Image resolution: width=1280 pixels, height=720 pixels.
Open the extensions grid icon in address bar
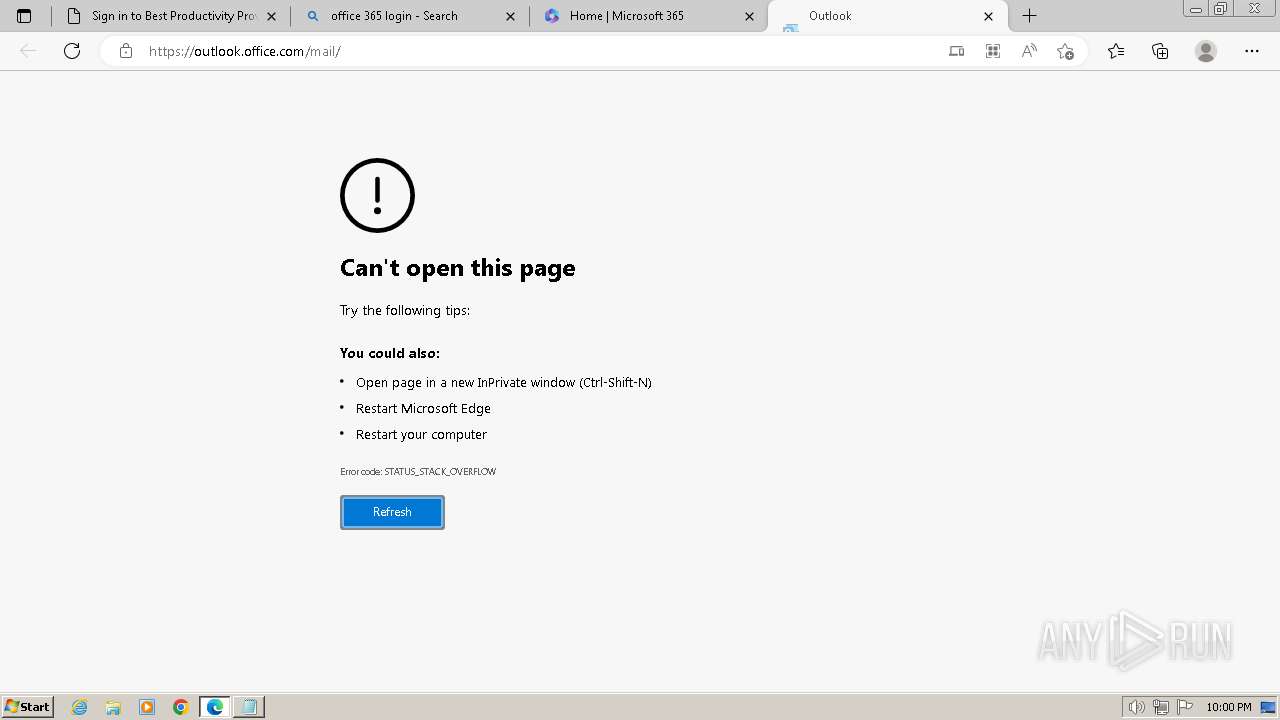point(993,51)
